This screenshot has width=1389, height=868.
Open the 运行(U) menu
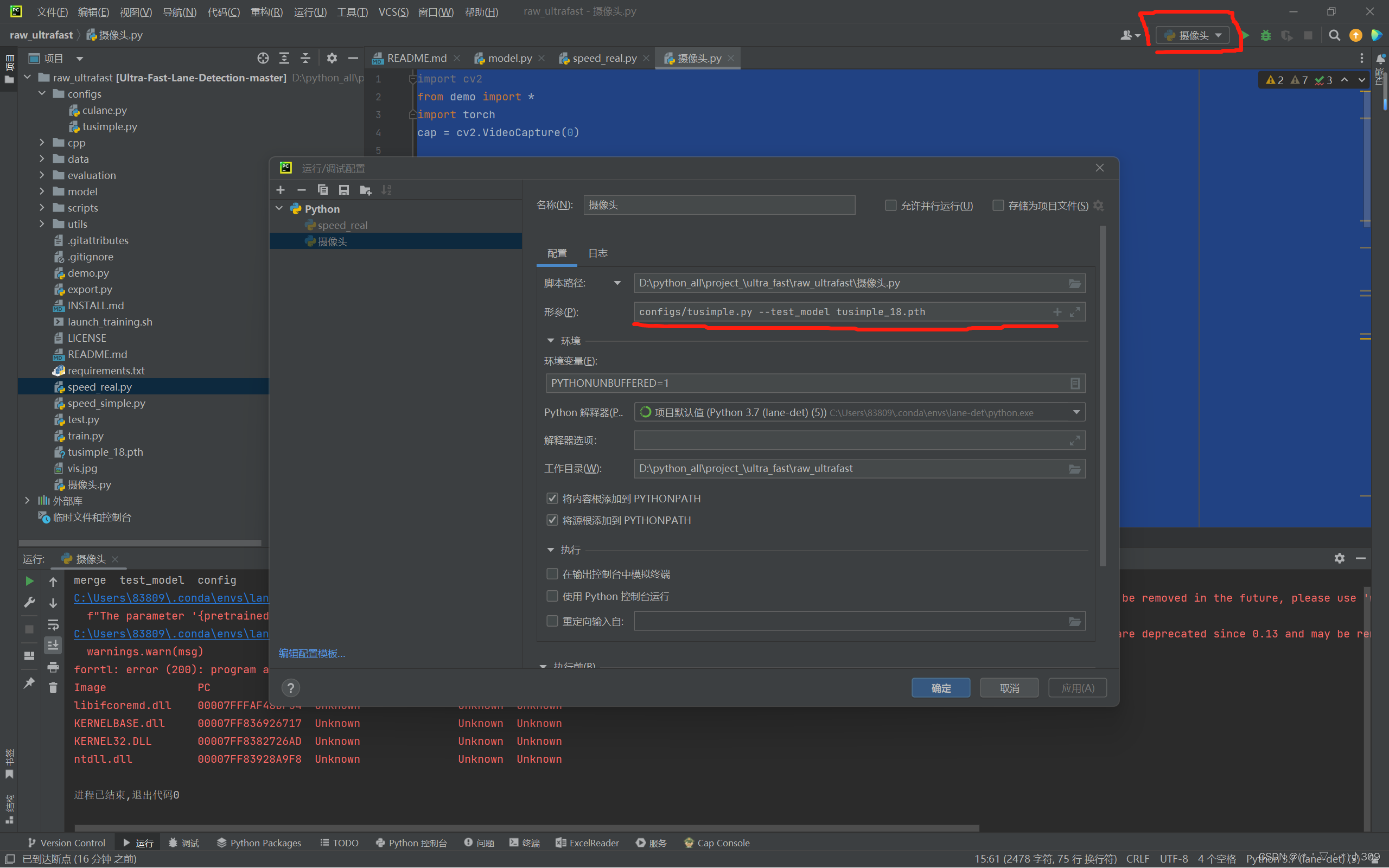(309, 11)
